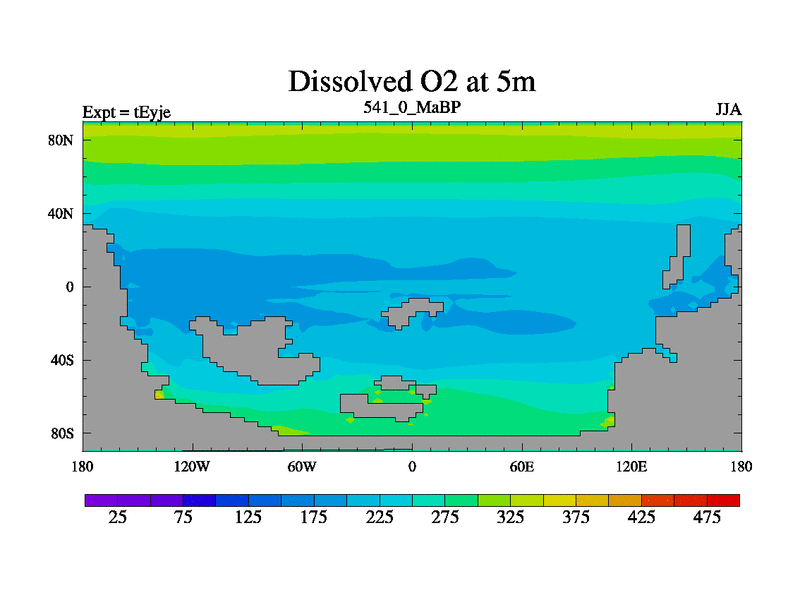
Task: Click the "60W" longitude axis label
Action: click(x=301, y=466)
